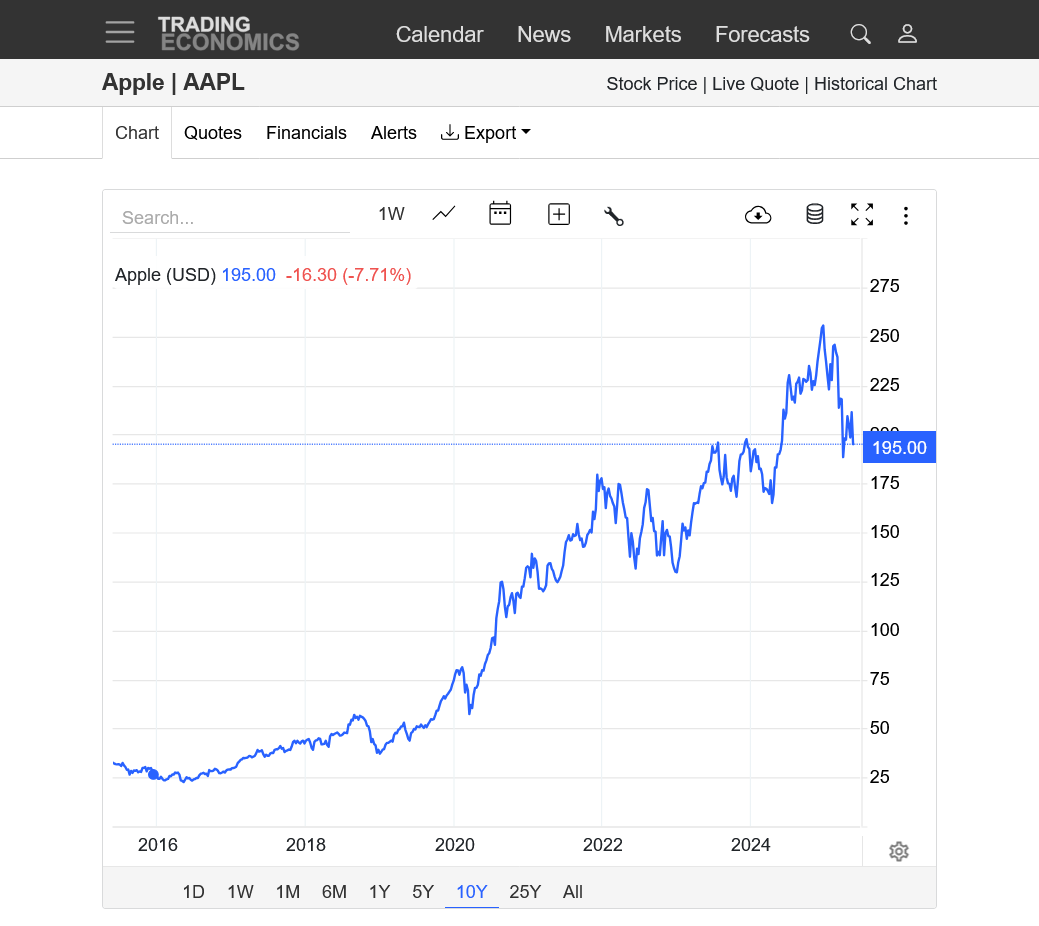
Task: Focus the chart Search field
Action: point(230,217)
